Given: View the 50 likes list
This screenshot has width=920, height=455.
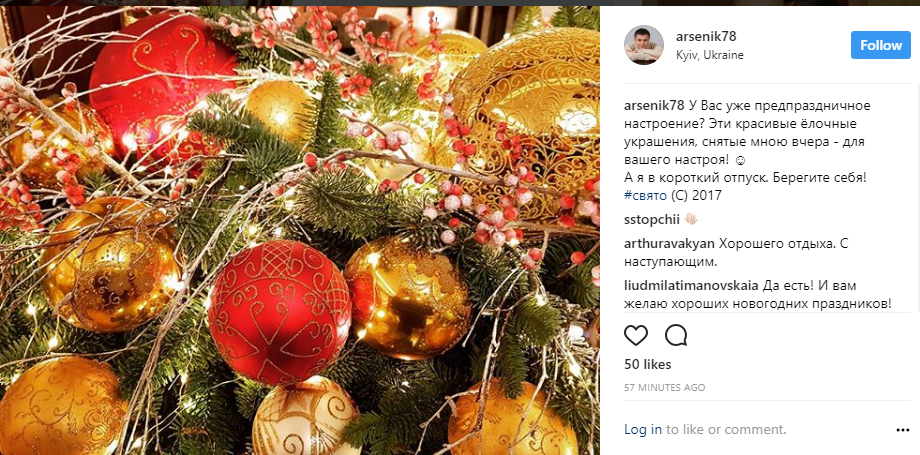Looking at the screenshot, I should [648, 365].
